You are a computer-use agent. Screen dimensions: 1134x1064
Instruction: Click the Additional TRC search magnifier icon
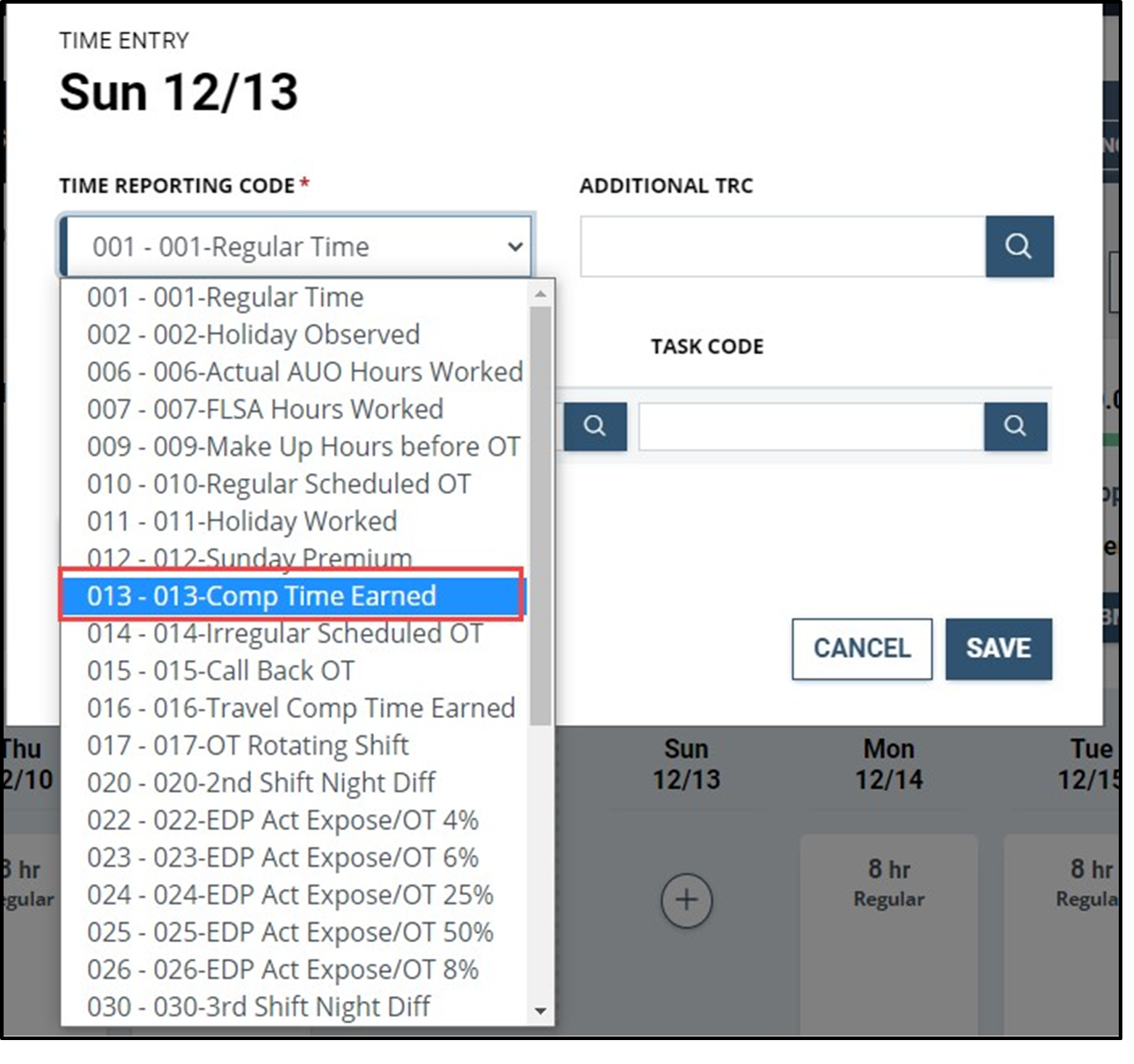coord(1019,247)
